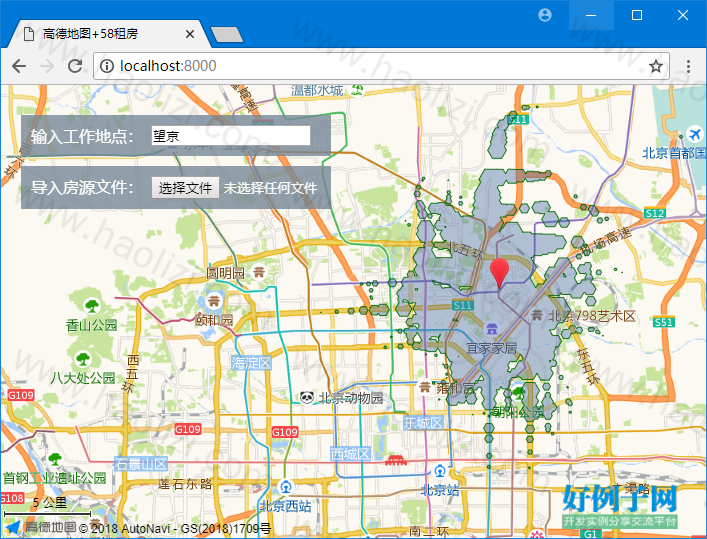Open a new tab button
The width and height of the screenshot is (707, 539).
227,35
